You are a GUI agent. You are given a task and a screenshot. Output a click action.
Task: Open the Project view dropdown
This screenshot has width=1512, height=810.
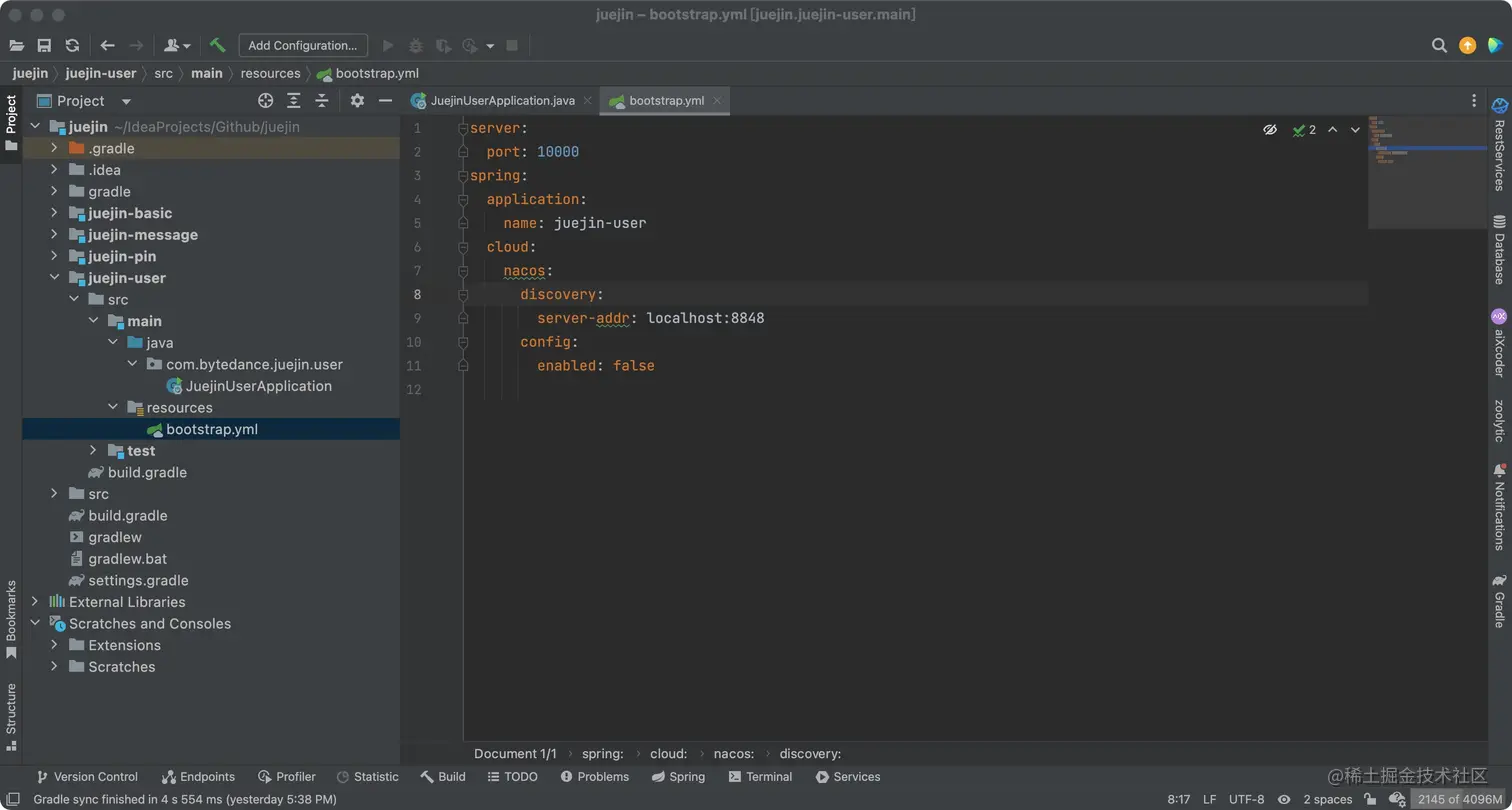[x=126, y=101]
